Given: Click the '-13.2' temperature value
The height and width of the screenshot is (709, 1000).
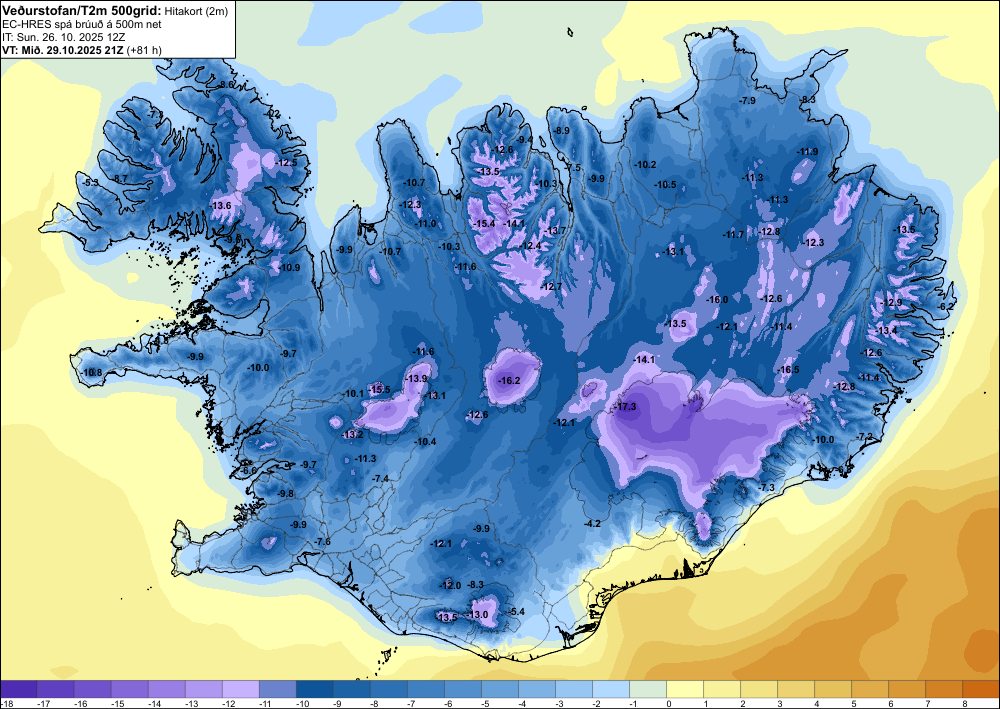Looking at the screenshot, I should click(353, 435).
